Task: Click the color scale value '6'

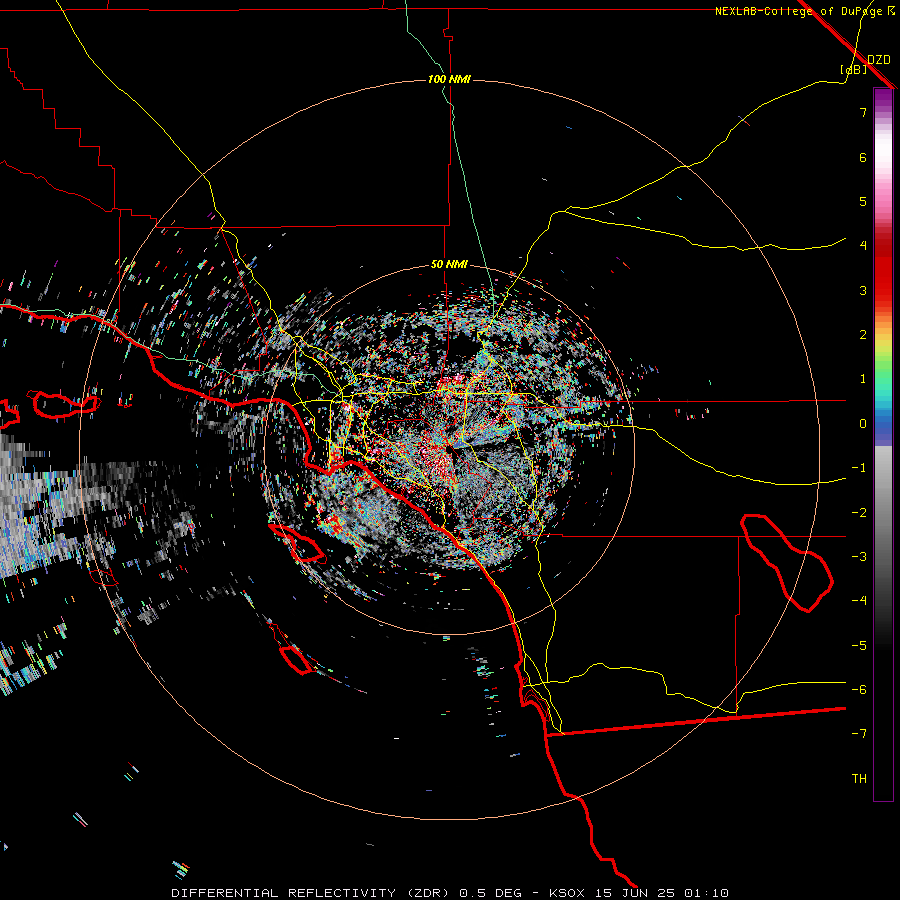Action: pos(863,157)
